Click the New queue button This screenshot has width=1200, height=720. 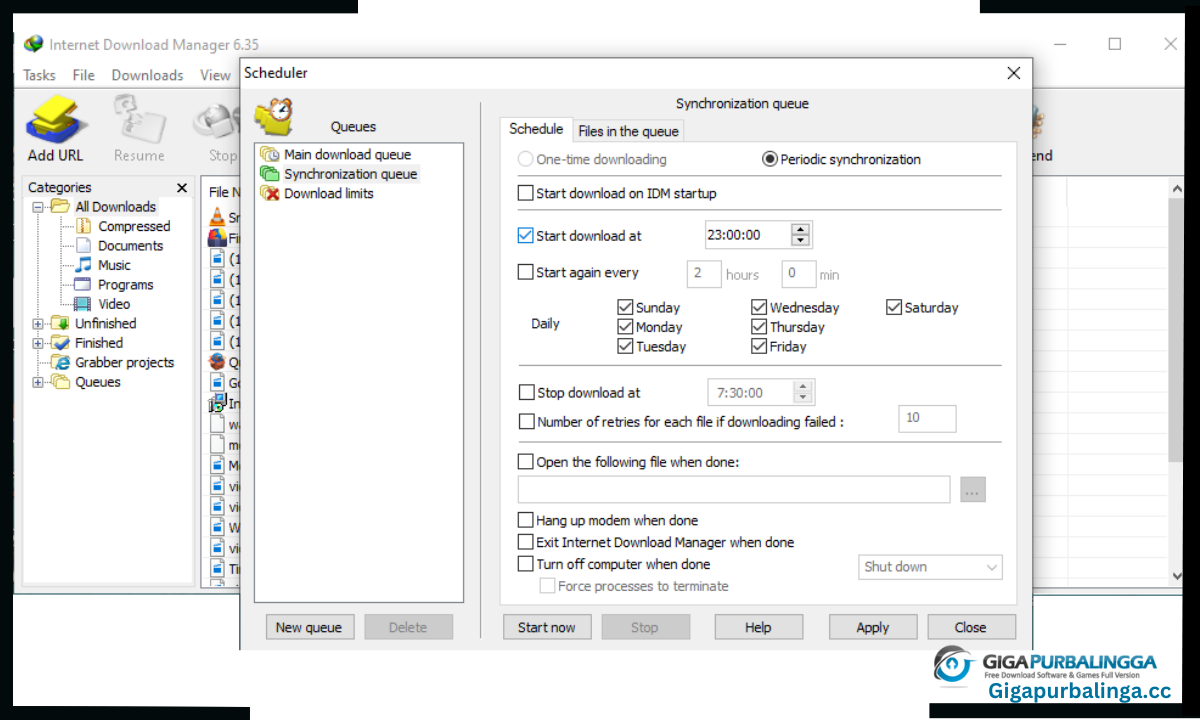coord(309,627)
